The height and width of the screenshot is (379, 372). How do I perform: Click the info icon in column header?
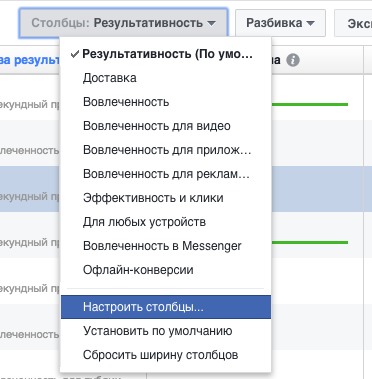coord(293,60)
